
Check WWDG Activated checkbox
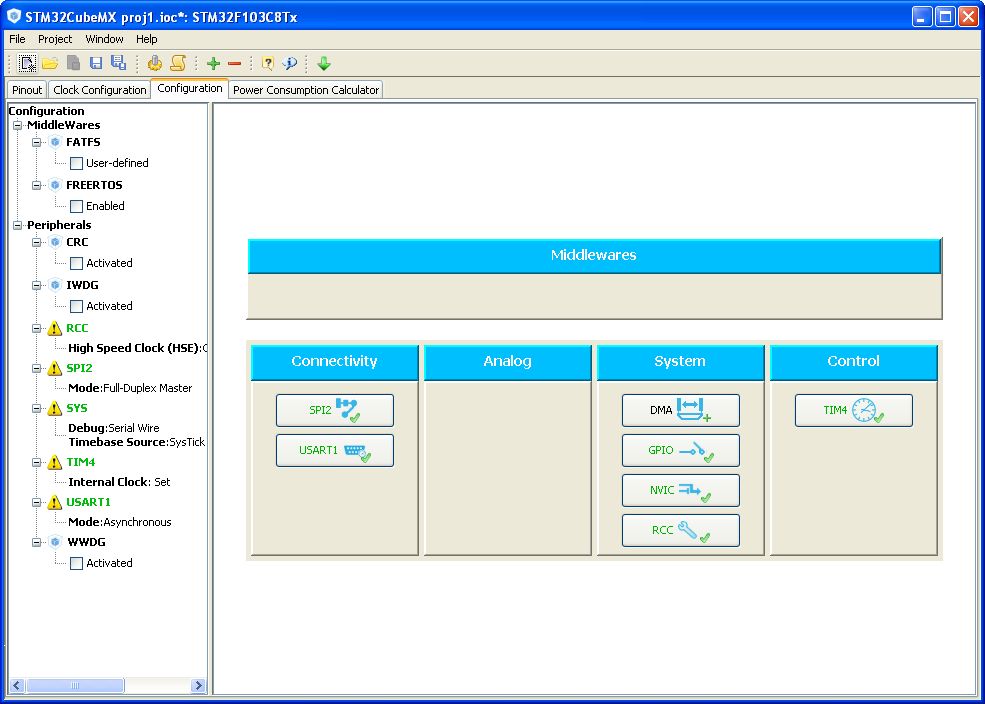(x=77, y=563)
